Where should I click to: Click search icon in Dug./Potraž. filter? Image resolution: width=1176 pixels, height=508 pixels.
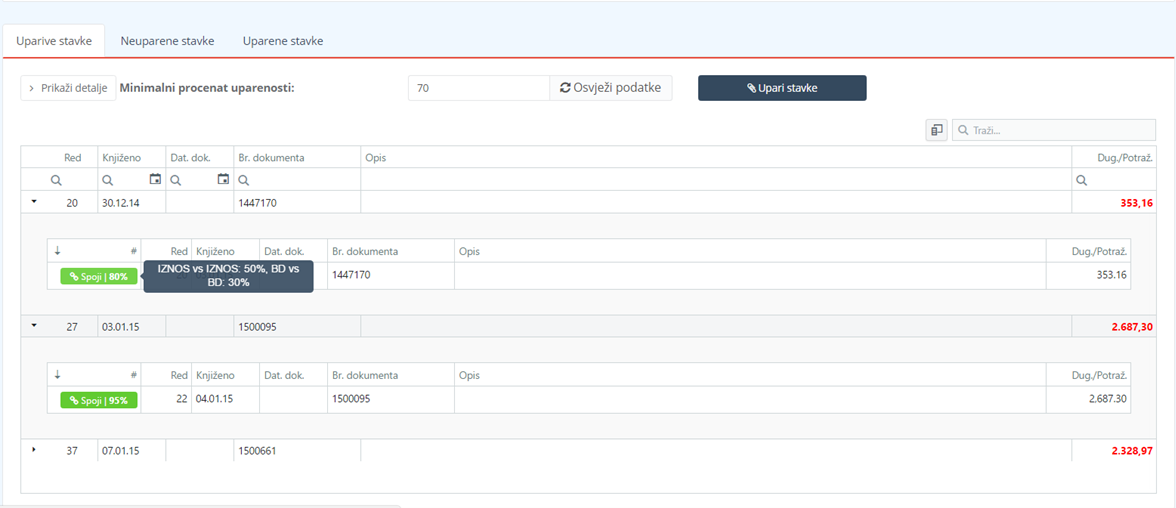pos(1081,180)
